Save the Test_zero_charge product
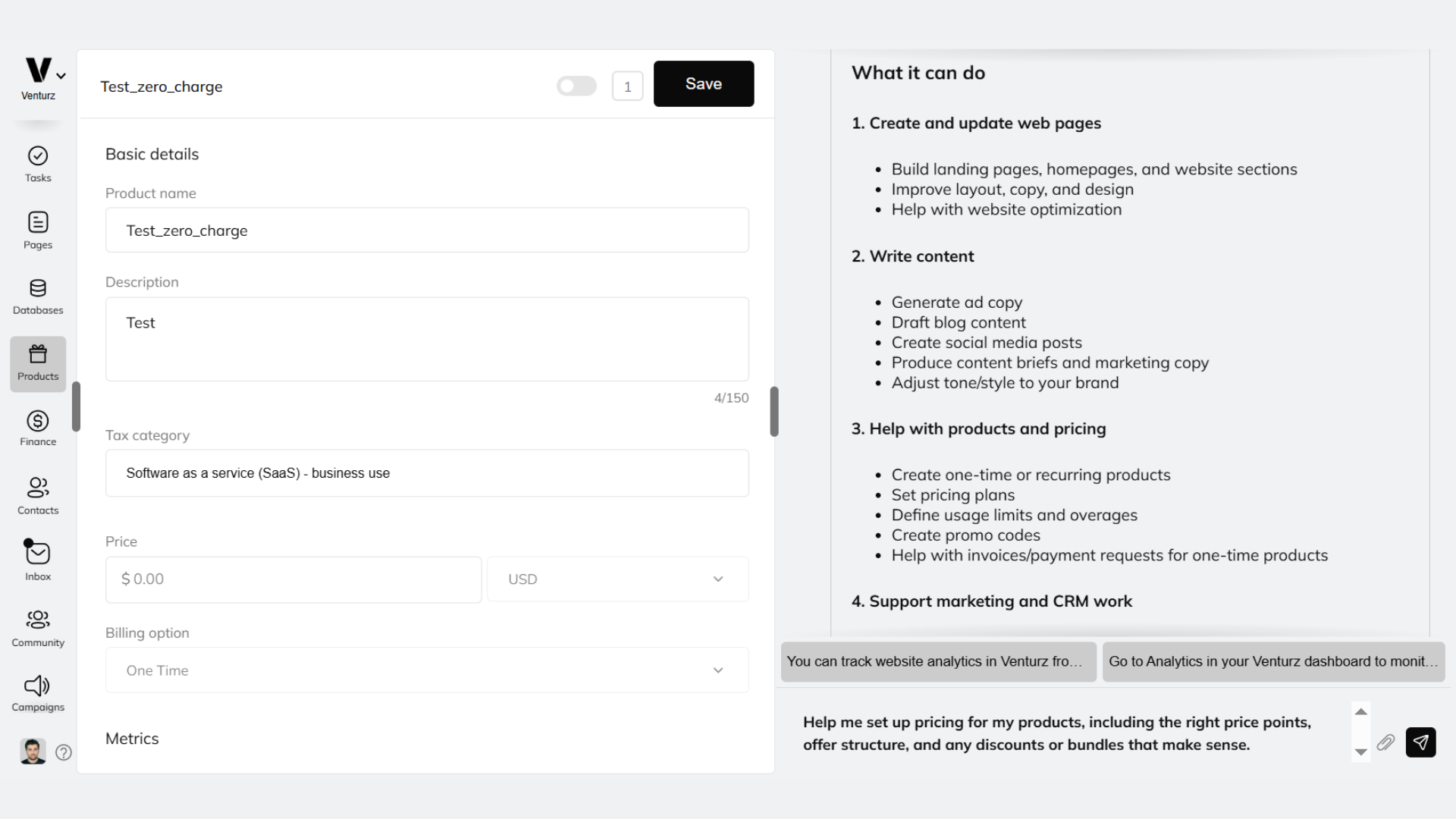1456x819 pixels. (703, 83)
